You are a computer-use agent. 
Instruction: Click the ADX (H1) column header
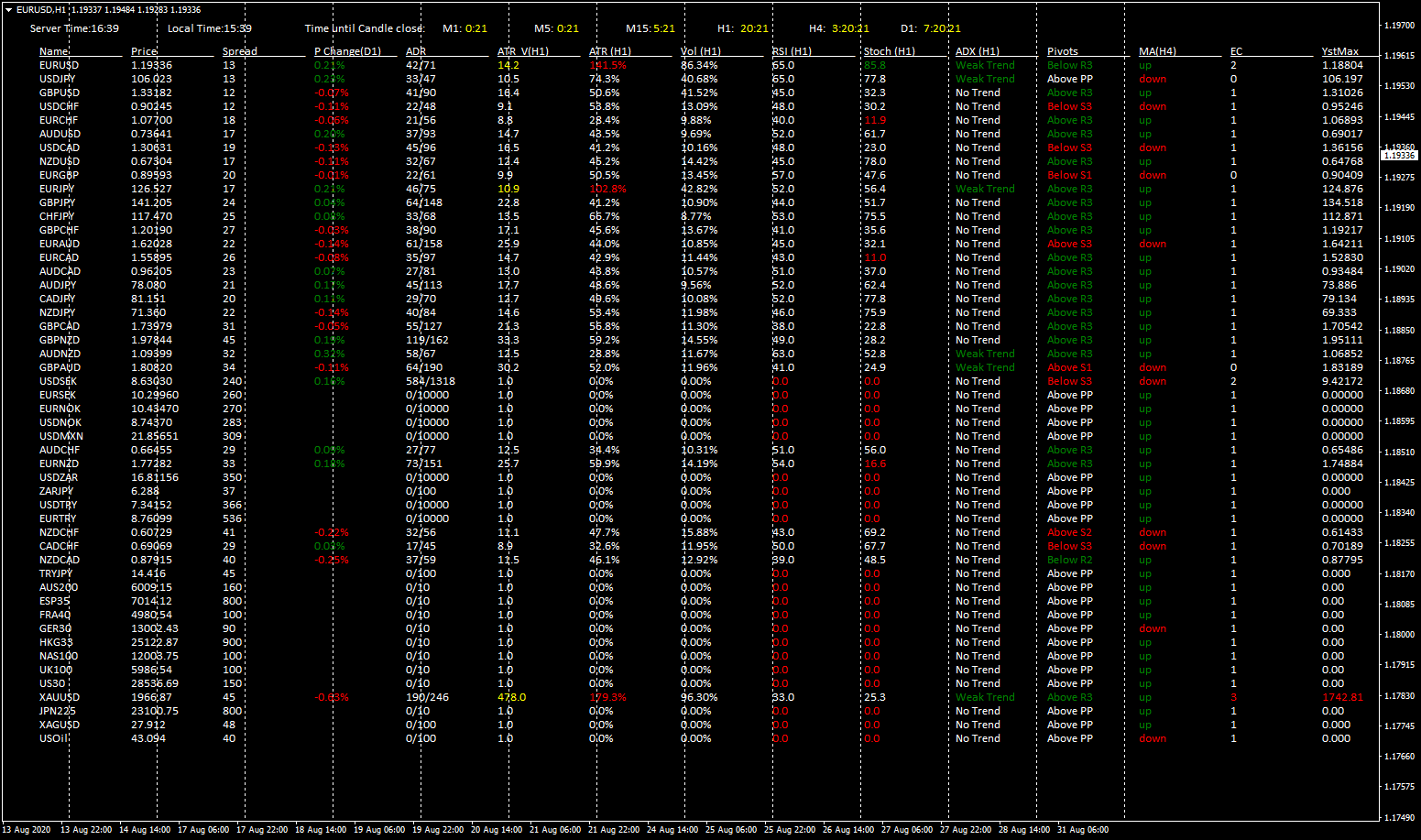coord(978,51)
